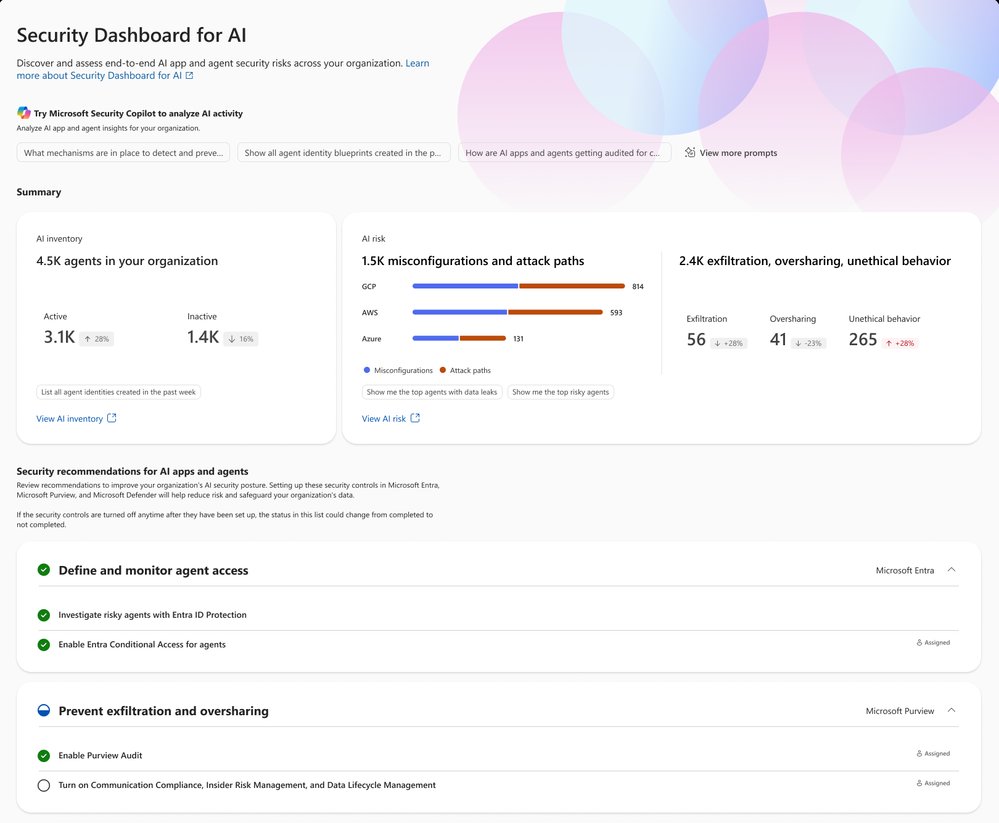The height and width of the screenshot is (823, 999).
Task: Click '1.5K misconfigurations and attack paths' heading
Action: tap(473, 261)
